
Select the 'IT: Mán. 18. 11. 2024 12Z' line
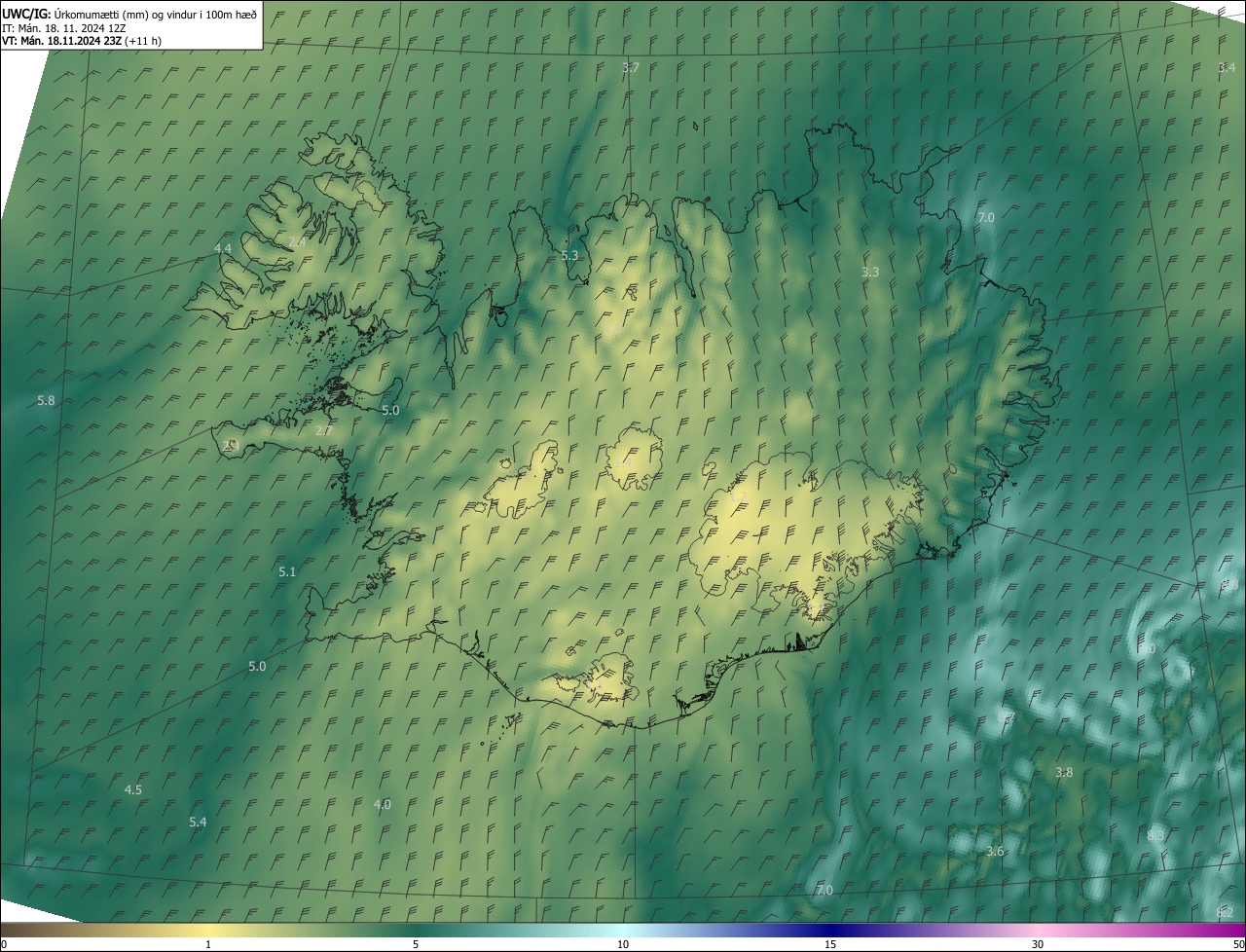63,27
